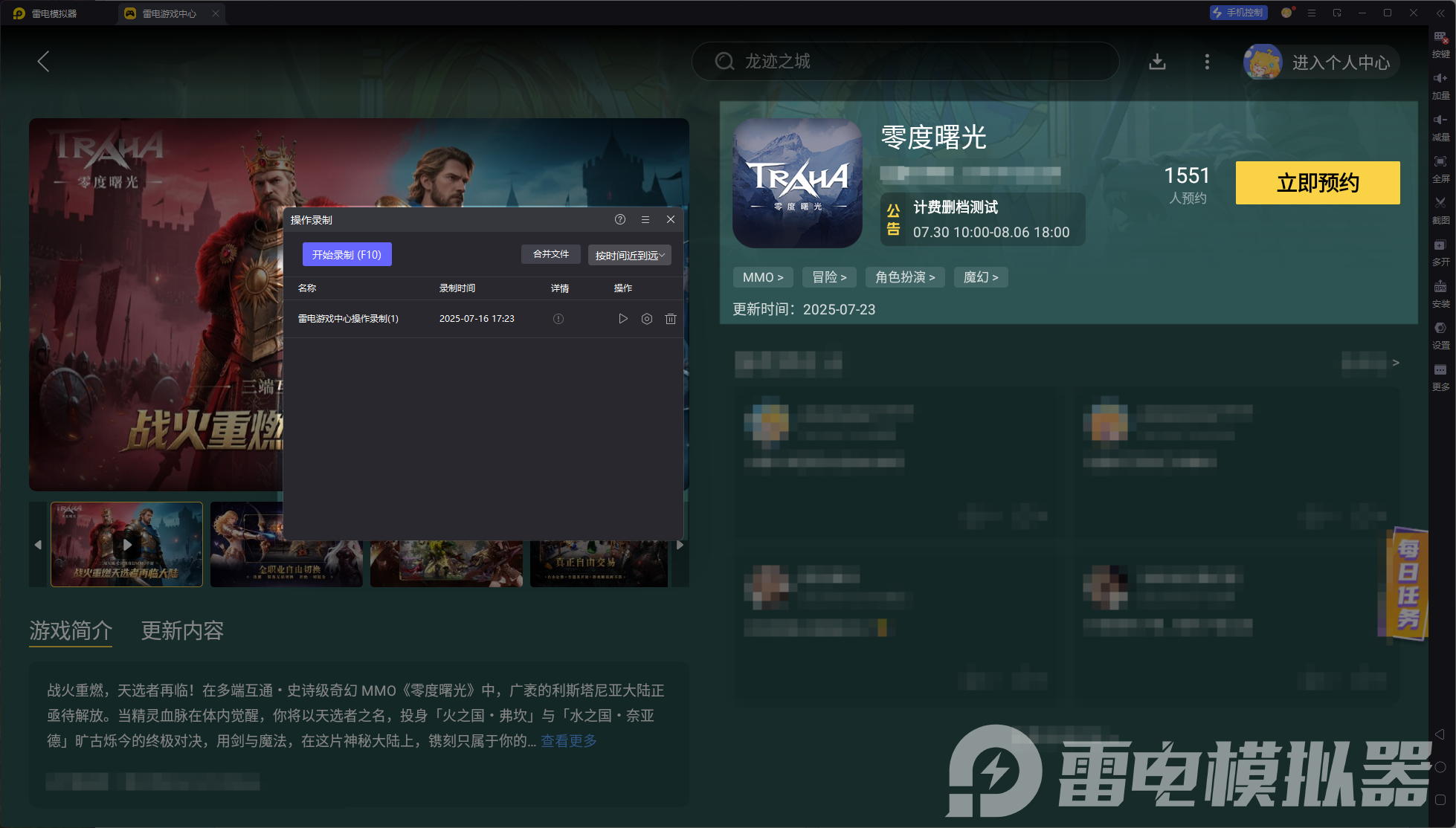Open the hamburger menu in 操作录制 dialog
1456x828 pixels.
[x=645, y=219]
